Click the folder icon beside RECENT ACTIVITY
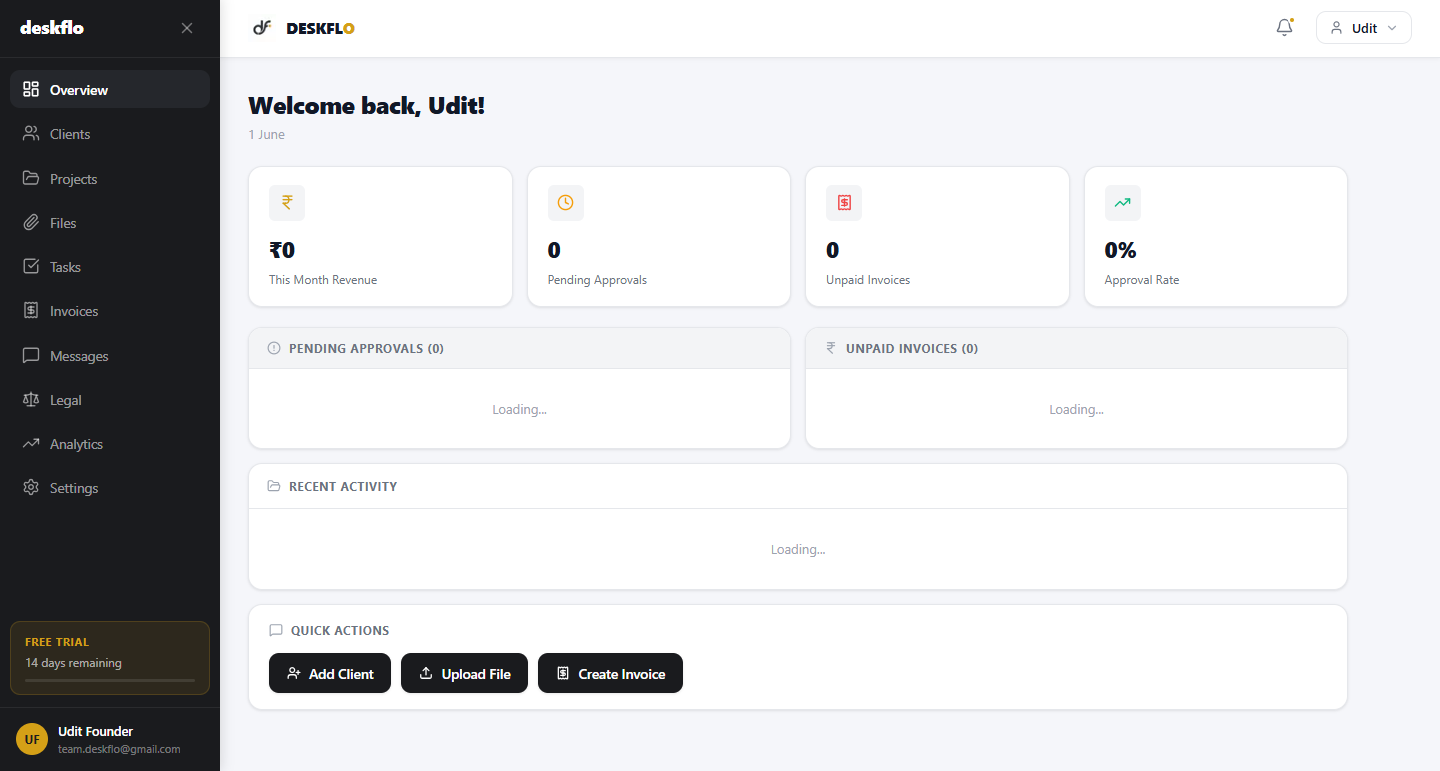 pos(274,486)
